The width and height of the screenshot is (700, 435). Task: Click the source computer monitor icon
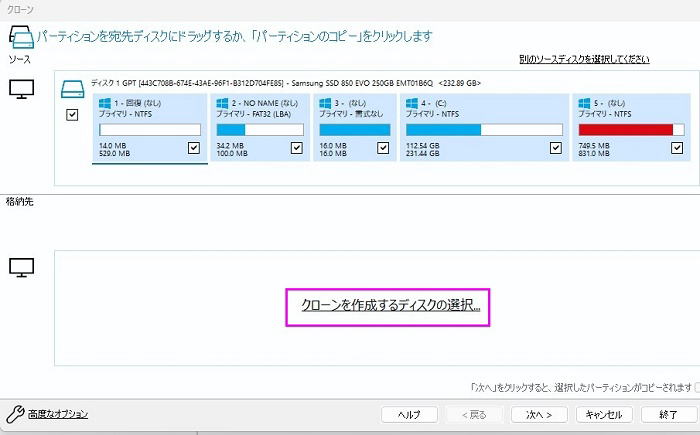pyautogui.click(x=21, y=90)
